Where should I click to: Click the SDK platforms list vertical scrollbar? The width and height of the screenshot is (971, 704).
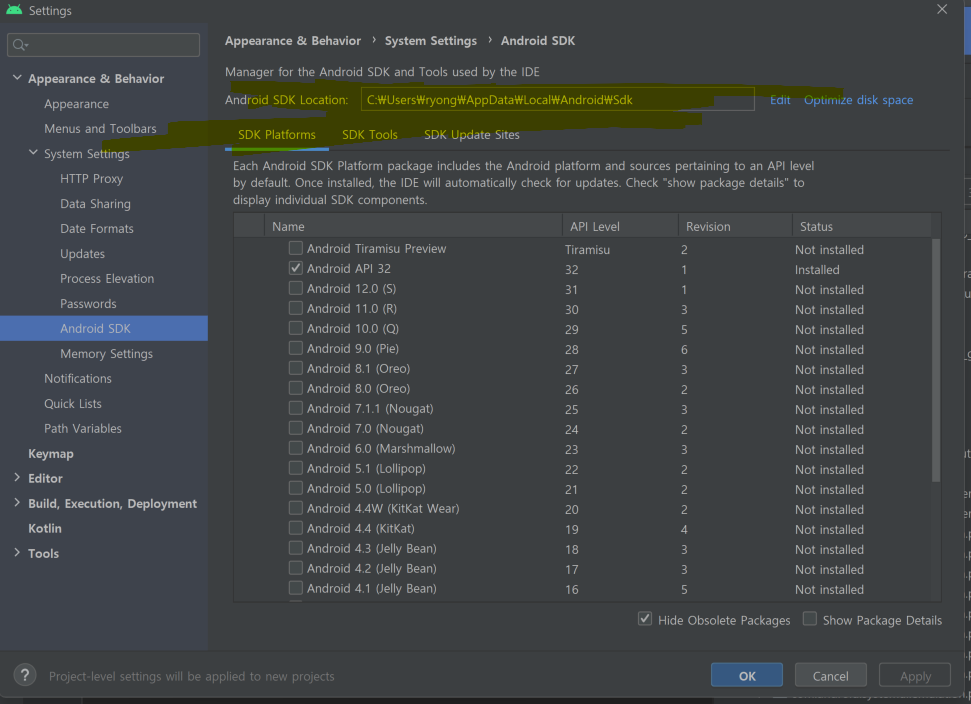[936, 360]
